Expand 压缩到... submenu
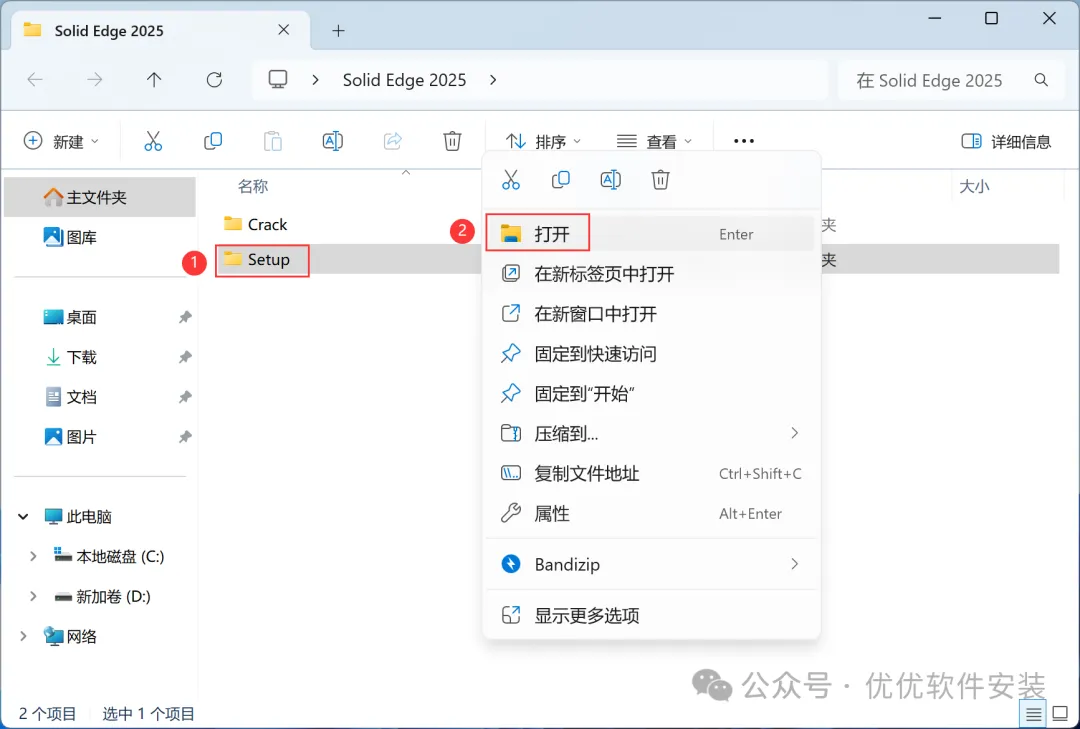 coord(795,433)
